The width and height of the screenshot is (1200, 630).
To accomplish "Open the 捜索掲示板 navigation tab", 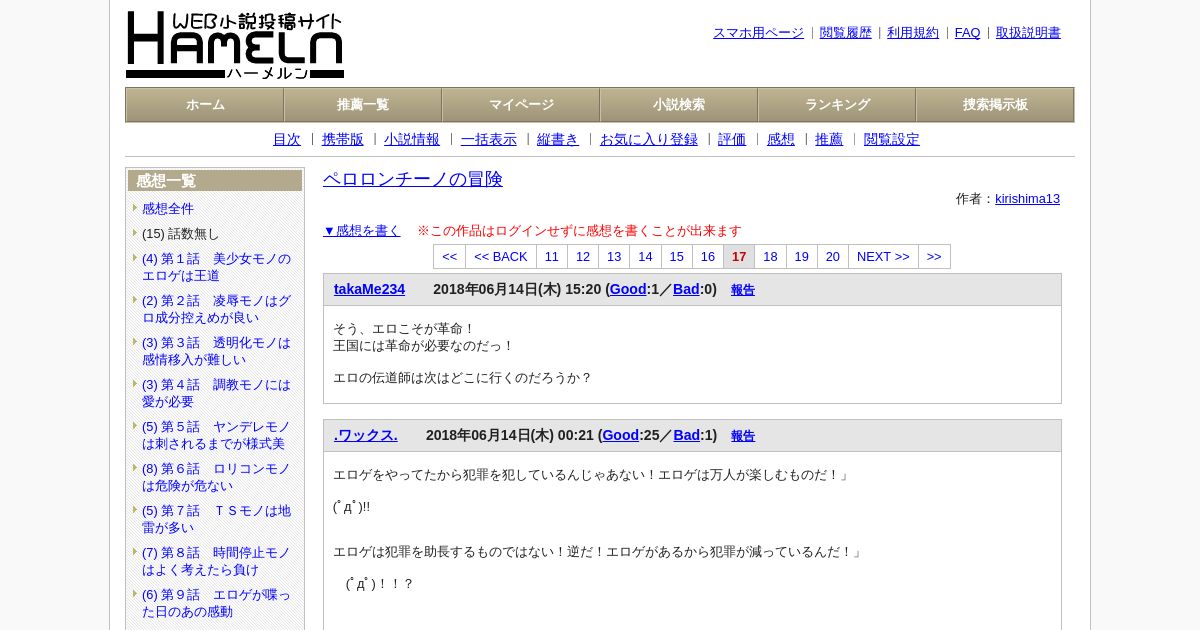I will [x=995, y=105].
